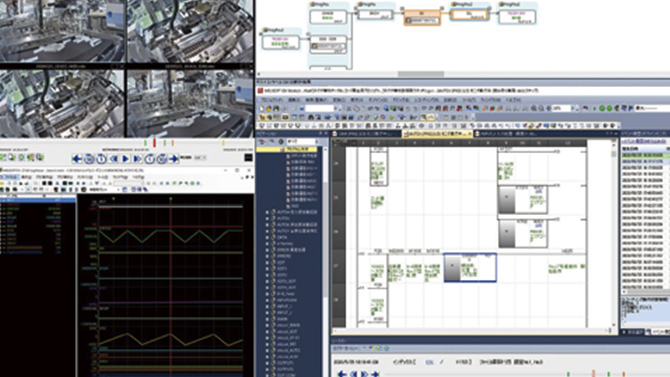Close the active yellow ladder editor tab
Screen dimensions: 670x377
469,134
